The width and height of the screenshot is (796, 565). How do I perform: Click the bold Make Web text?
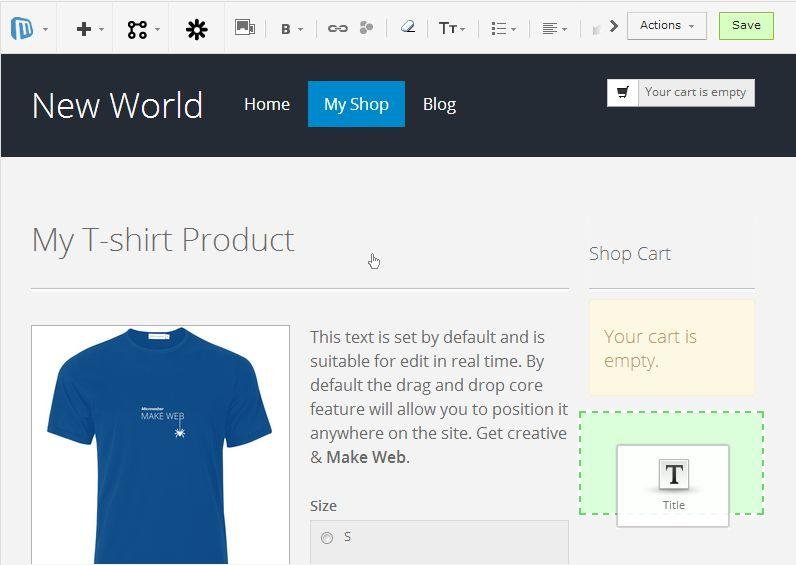366,457
